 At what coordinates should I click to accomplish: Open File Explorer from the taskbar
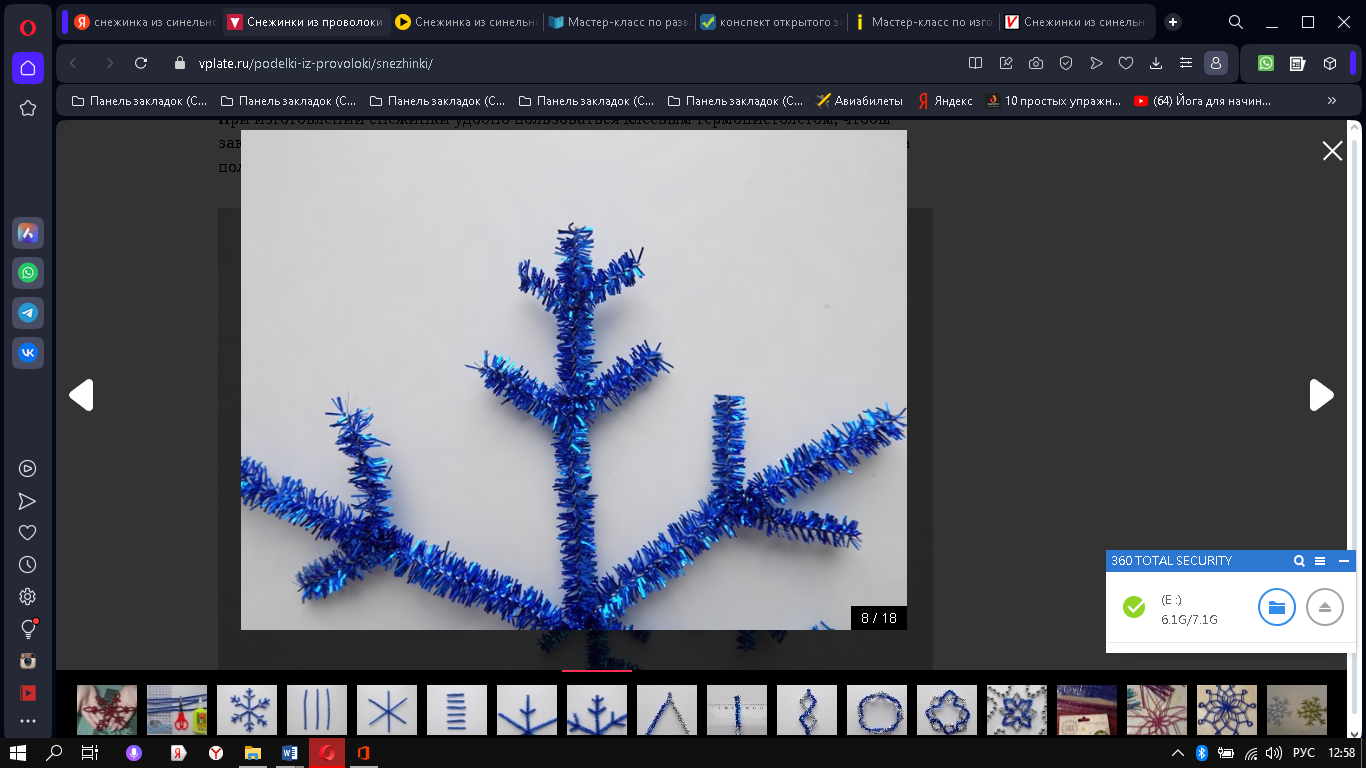(x=253, y=752)
